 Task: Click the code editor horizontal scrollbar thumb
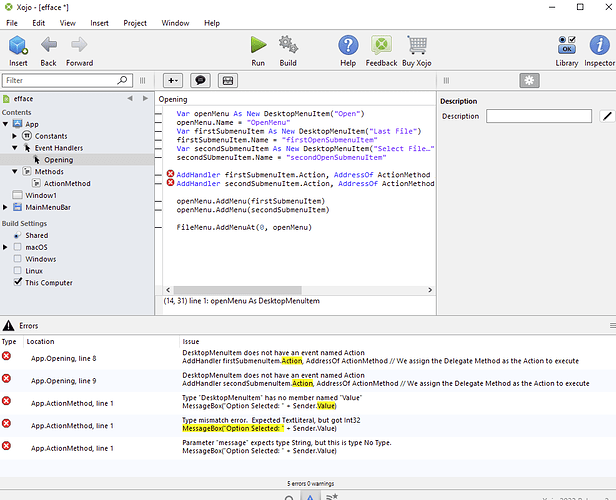[x=238, y=290]
